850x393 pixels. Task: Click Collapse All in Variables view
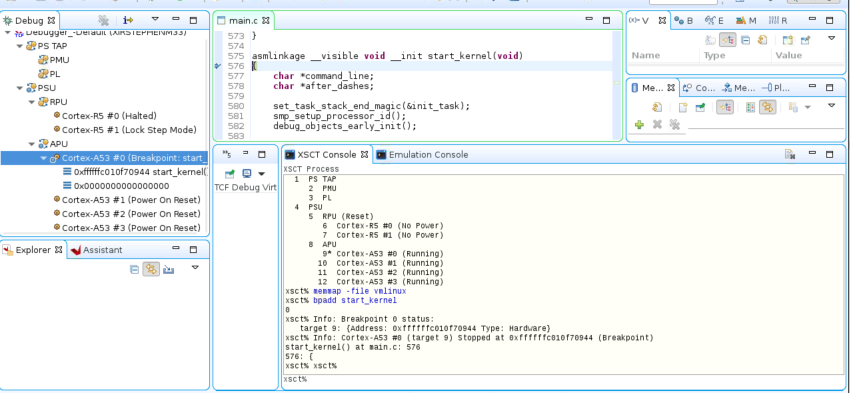pyautogui.click(x=745, y=40)
